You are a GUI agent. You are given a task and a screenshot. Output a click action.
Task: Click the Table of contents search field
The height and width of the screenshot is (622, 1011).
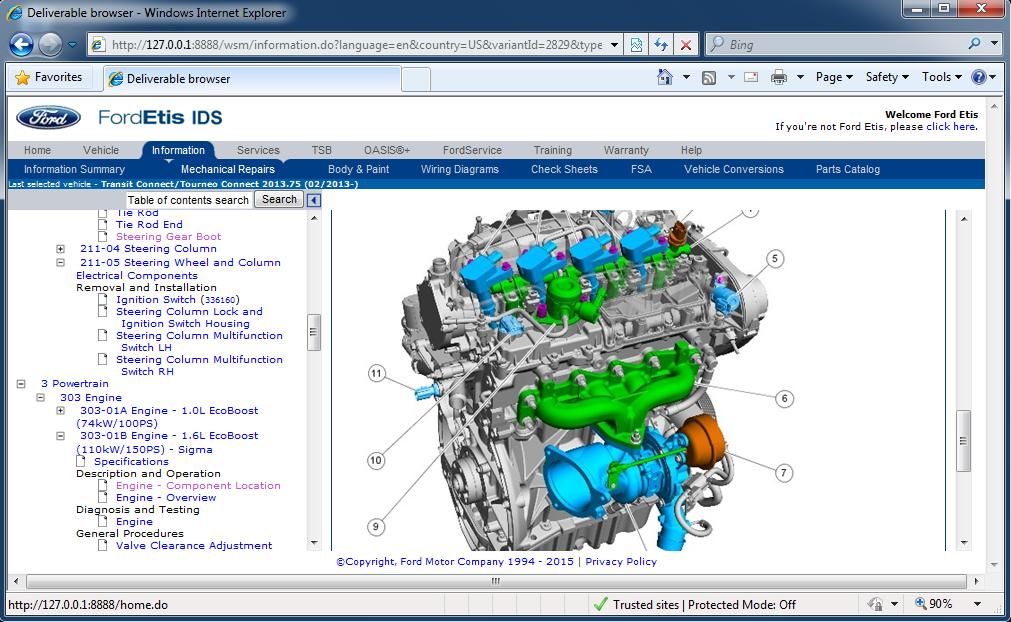click(188, 200)
